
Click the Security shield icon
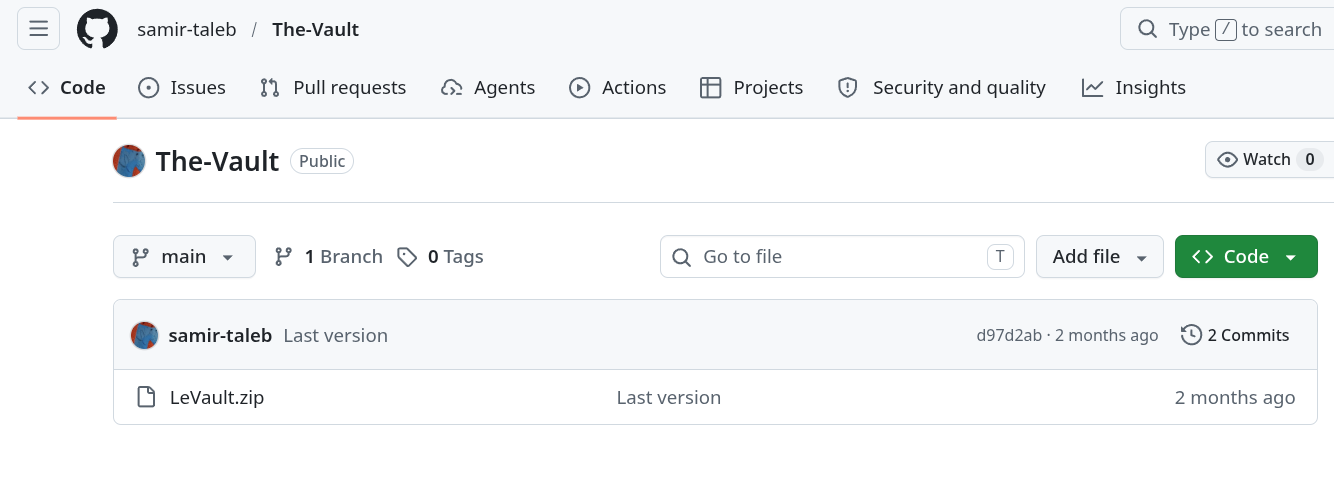[x=848, y=88]
